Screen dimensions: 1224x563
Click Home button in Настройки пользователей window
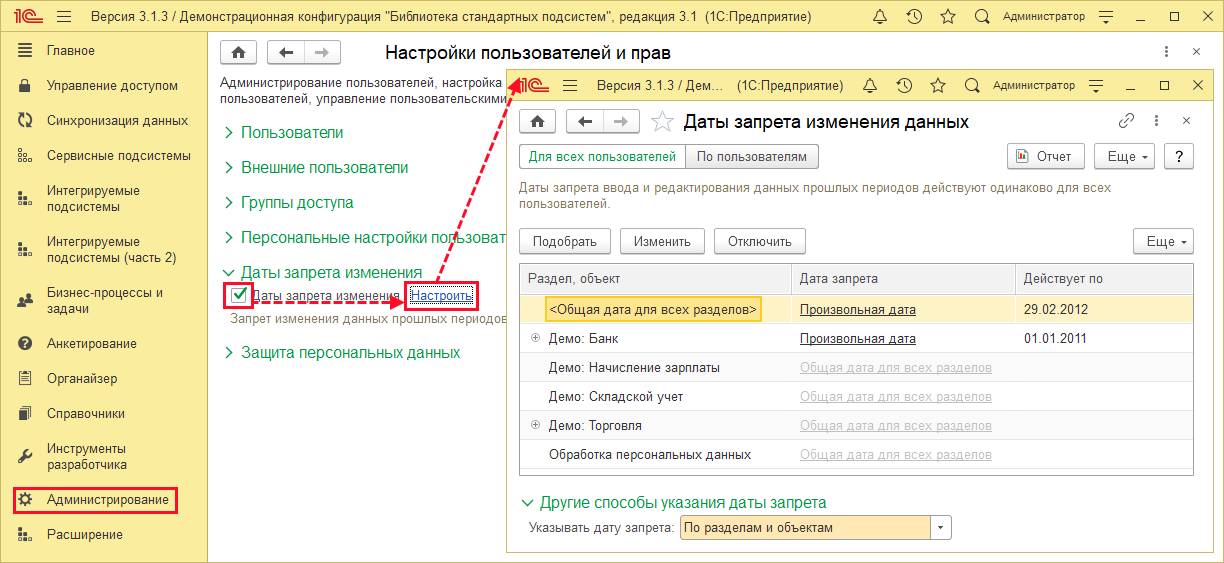[238, 53]
